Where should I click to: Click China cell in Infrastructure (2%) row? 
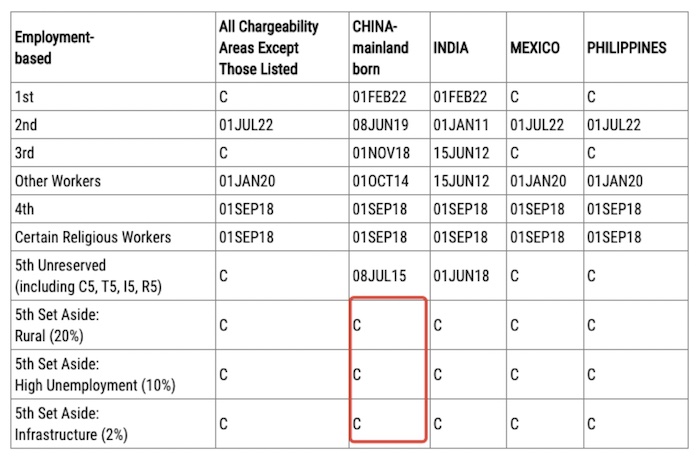tap(389, 423)
